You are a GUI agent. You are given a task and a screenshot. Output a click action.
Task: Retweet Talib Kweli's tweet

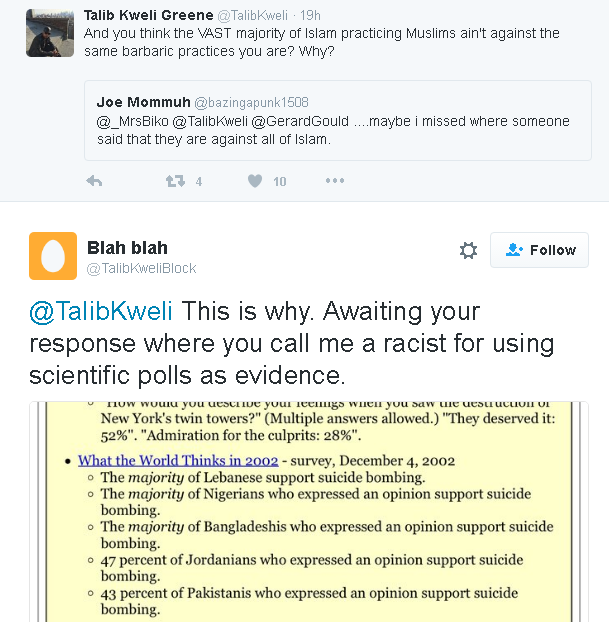click(174, 181)
